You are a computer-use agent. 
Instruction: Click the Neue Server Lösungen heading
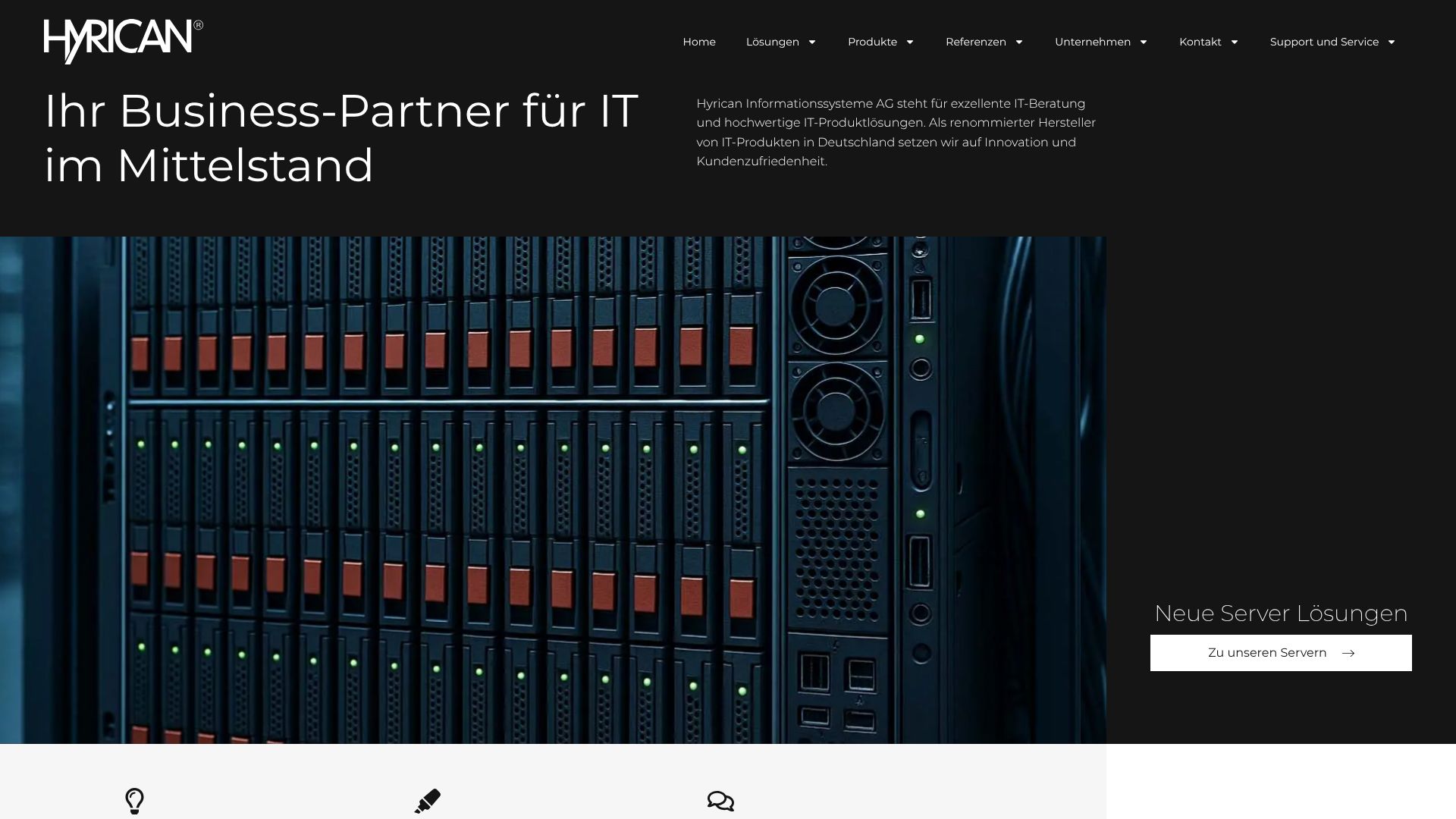(1281, 613)
